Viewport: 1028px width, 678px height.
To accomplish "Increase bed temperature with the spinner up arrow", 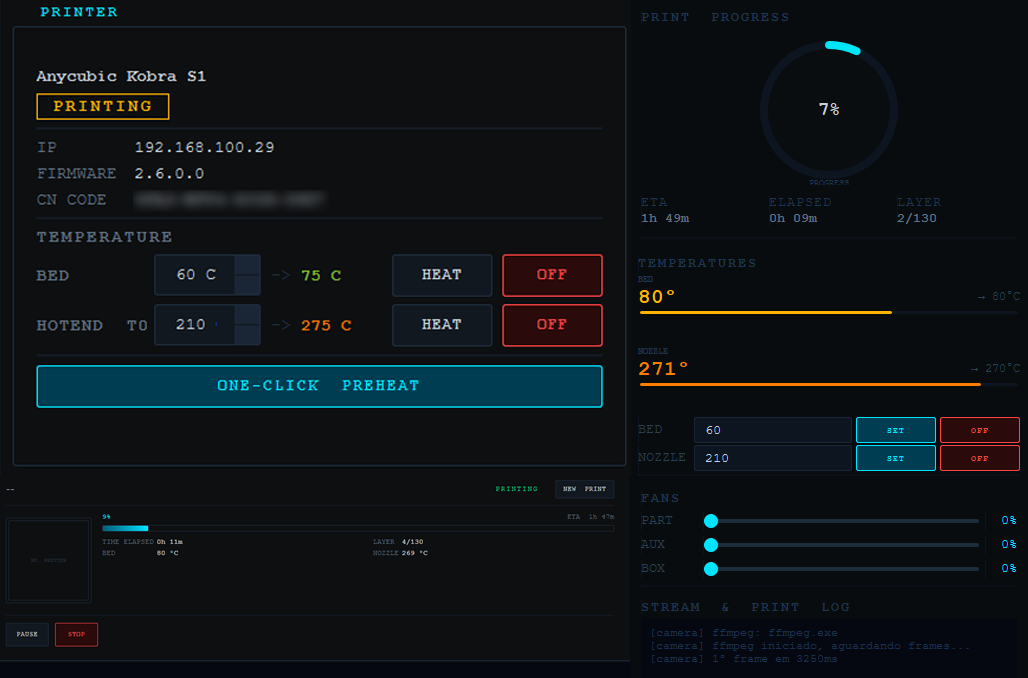I will [247, 265].
